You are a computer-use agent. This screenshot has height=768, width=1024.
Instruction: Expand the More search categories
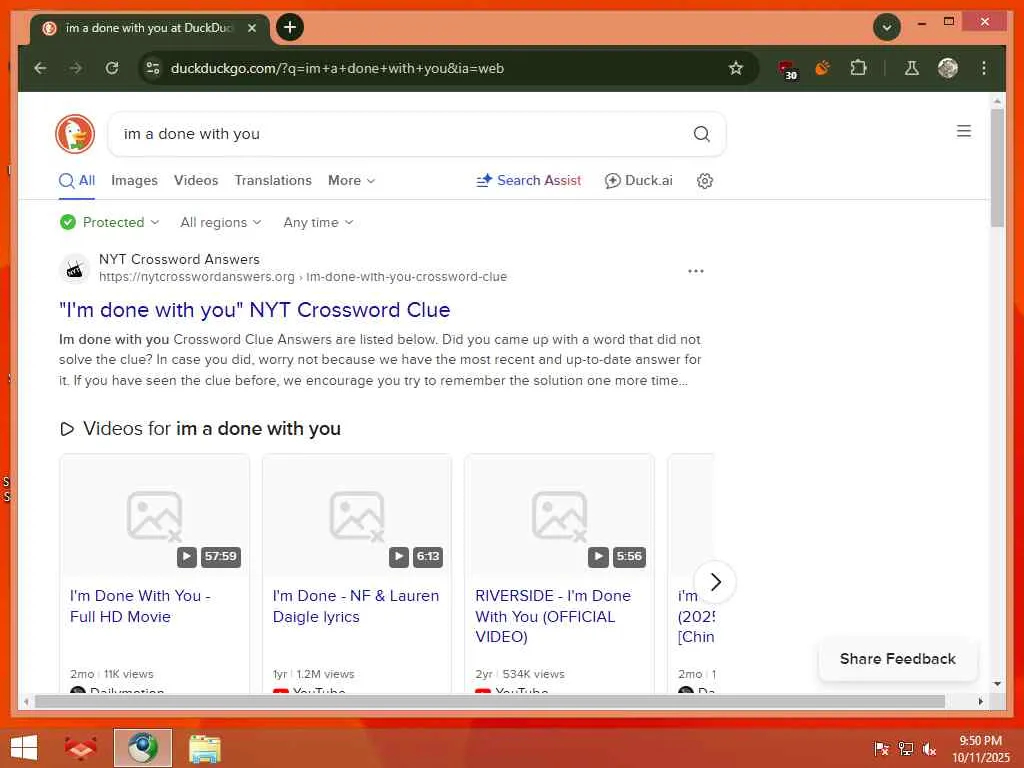(351, 180)
